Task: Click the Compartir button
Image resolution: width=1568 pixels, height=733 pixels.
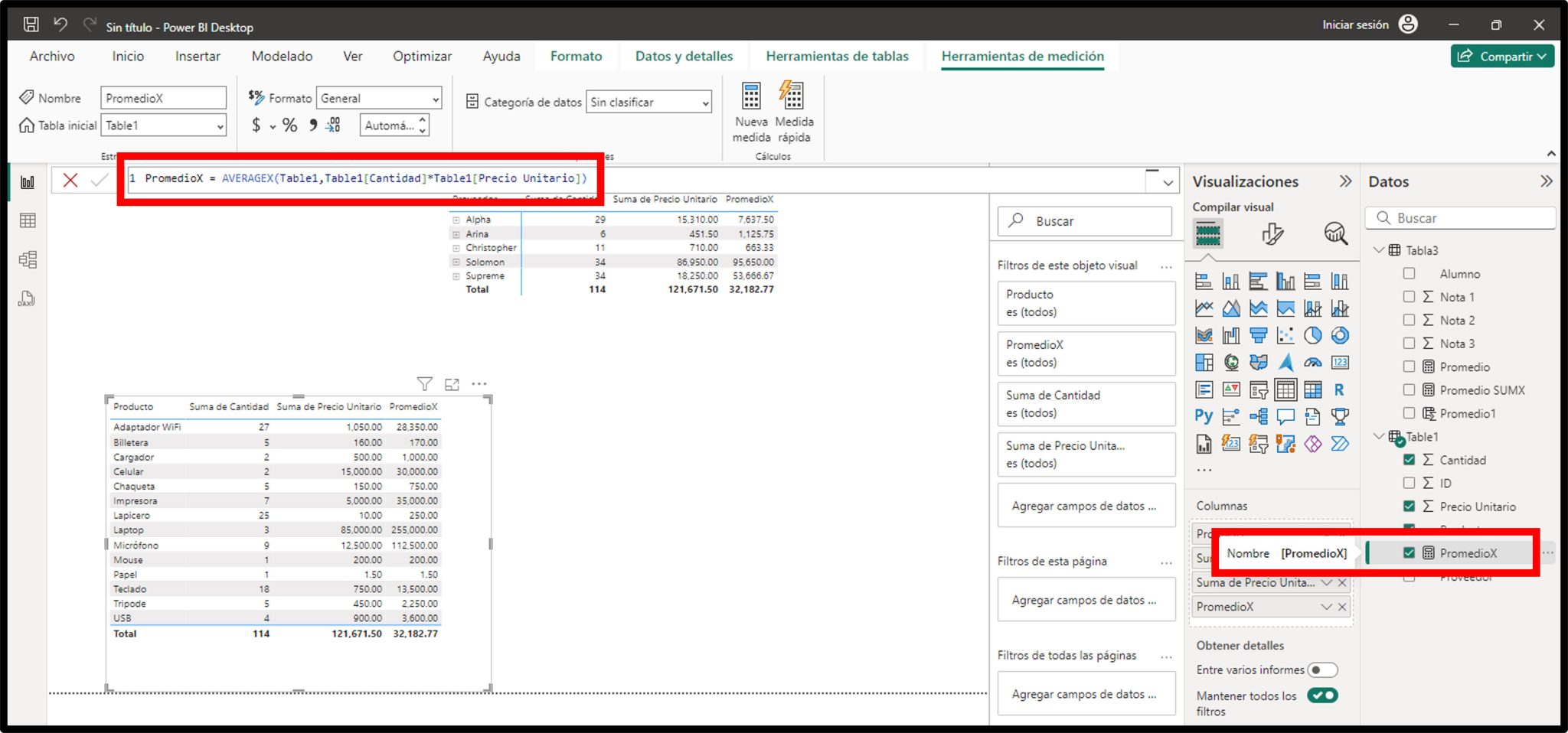Action: coord(1502,56)
